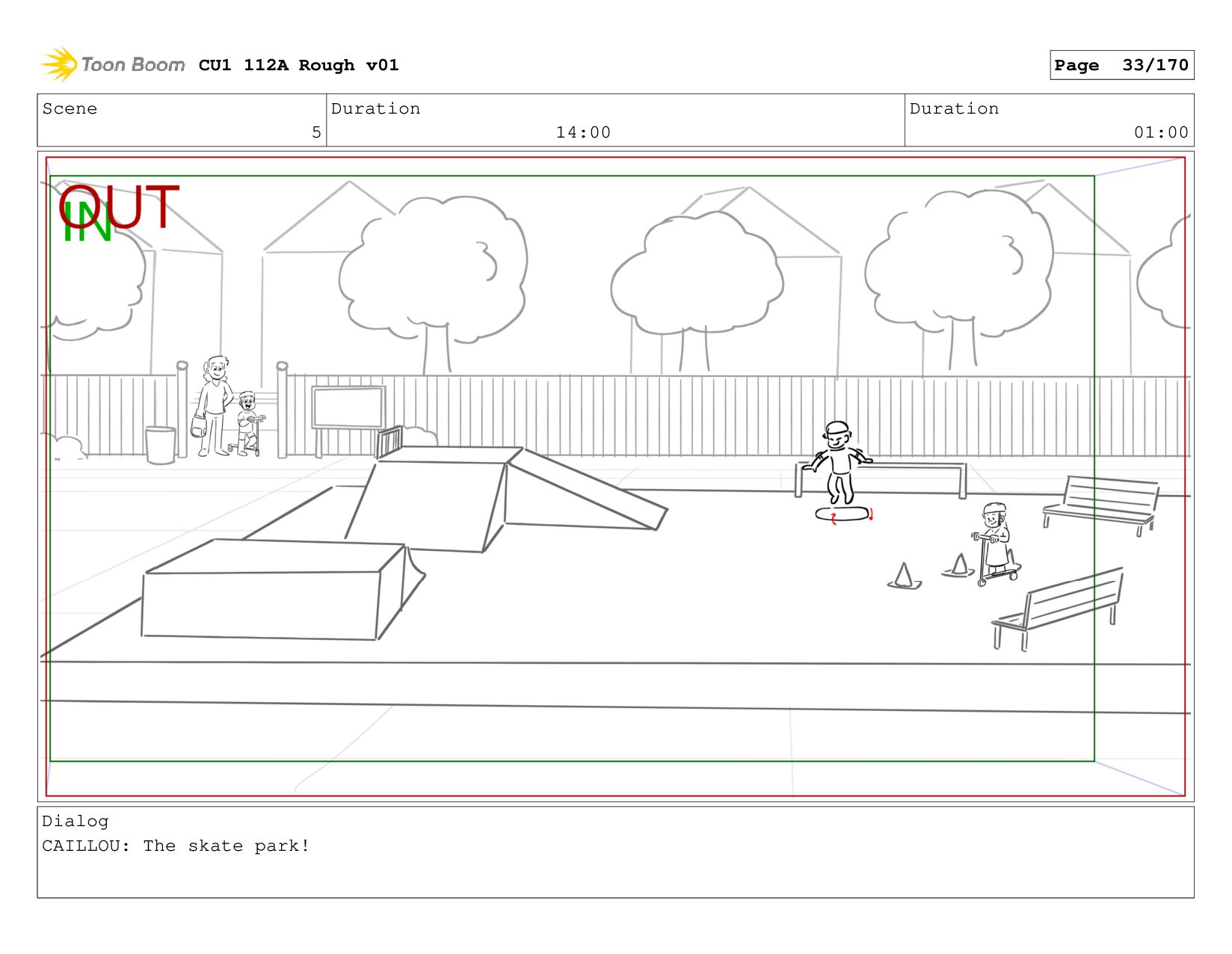Viewport: 1232px width, 954px height.
Task: Click the 'Dialog' heading
Action: [x=75, y=821]
